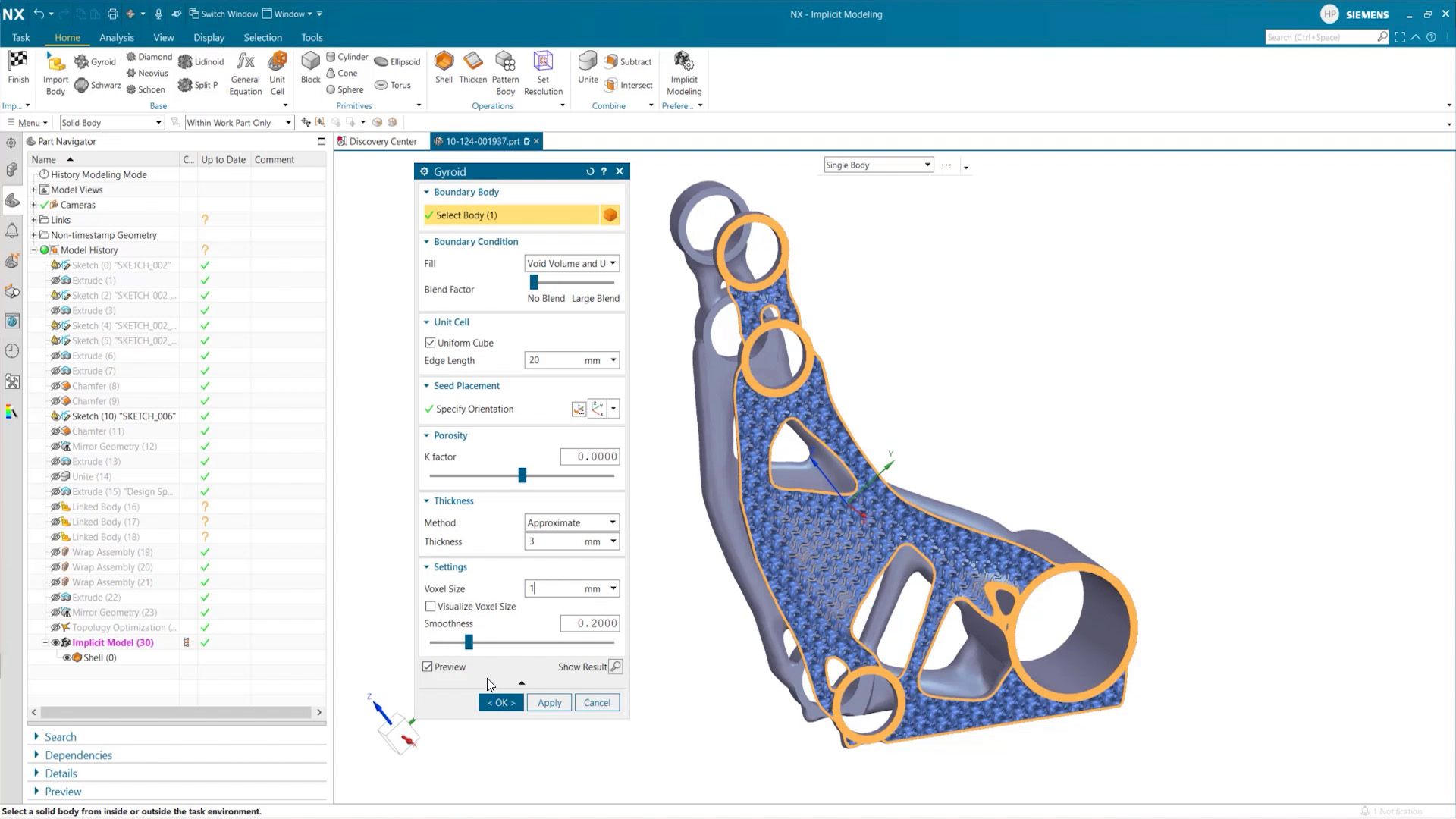The image size is (1456, 819).
Task: Open the Import Body tool
Action: click(x=55, y=74)
